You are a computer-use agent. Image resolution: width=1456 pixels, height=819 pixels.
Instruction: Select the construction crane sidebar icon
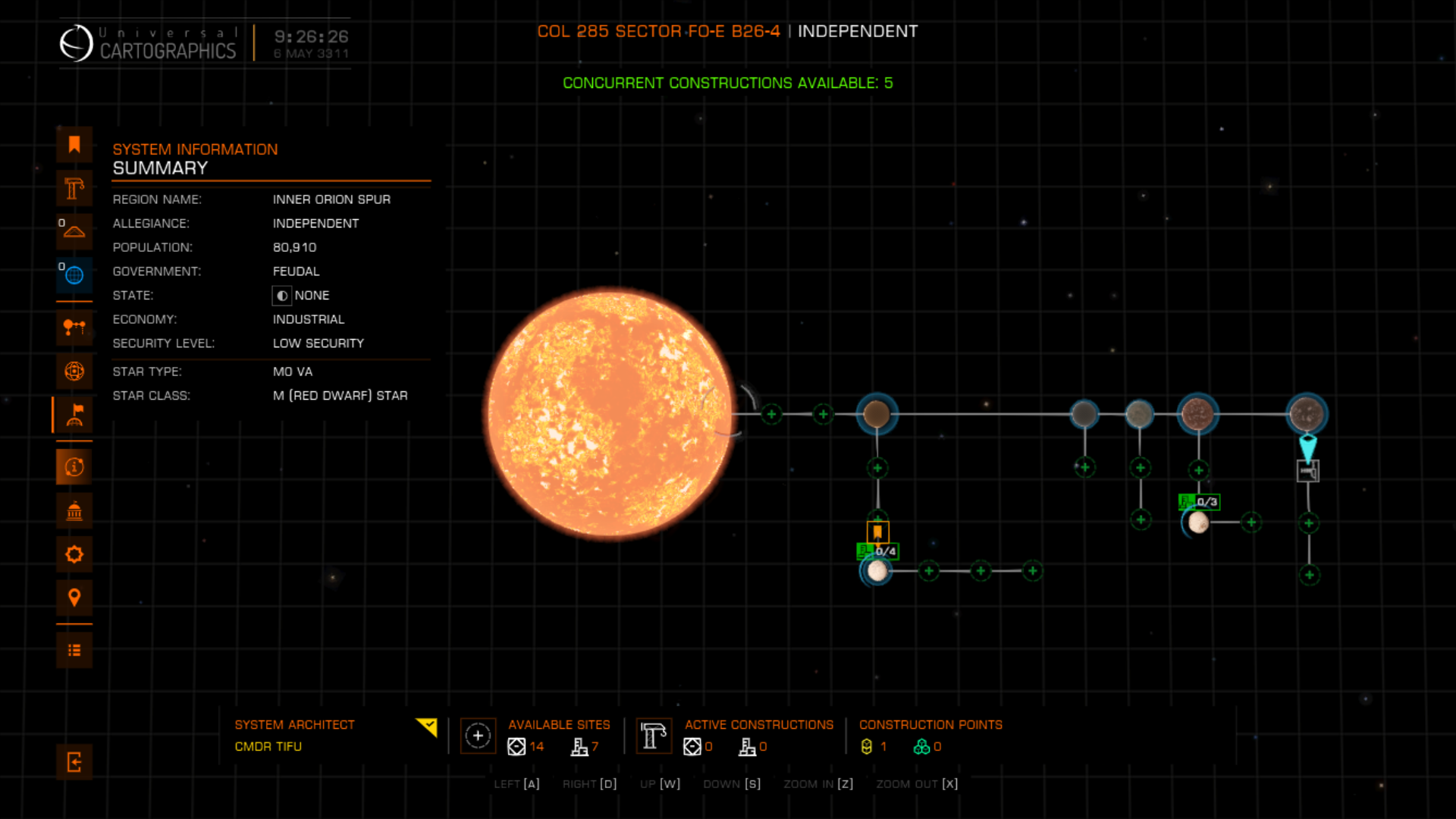[x=74, y=188]
